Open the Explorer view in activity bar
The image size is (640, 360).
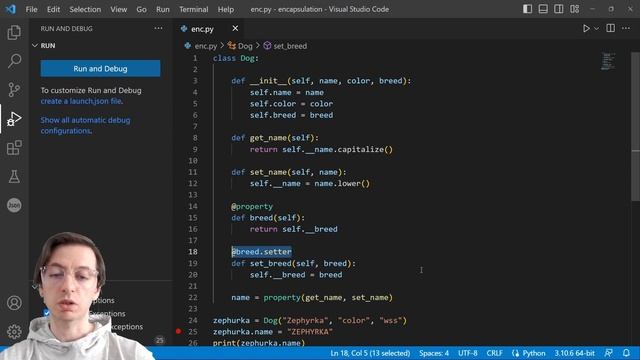pyautogui.click(x=14, y=32)
